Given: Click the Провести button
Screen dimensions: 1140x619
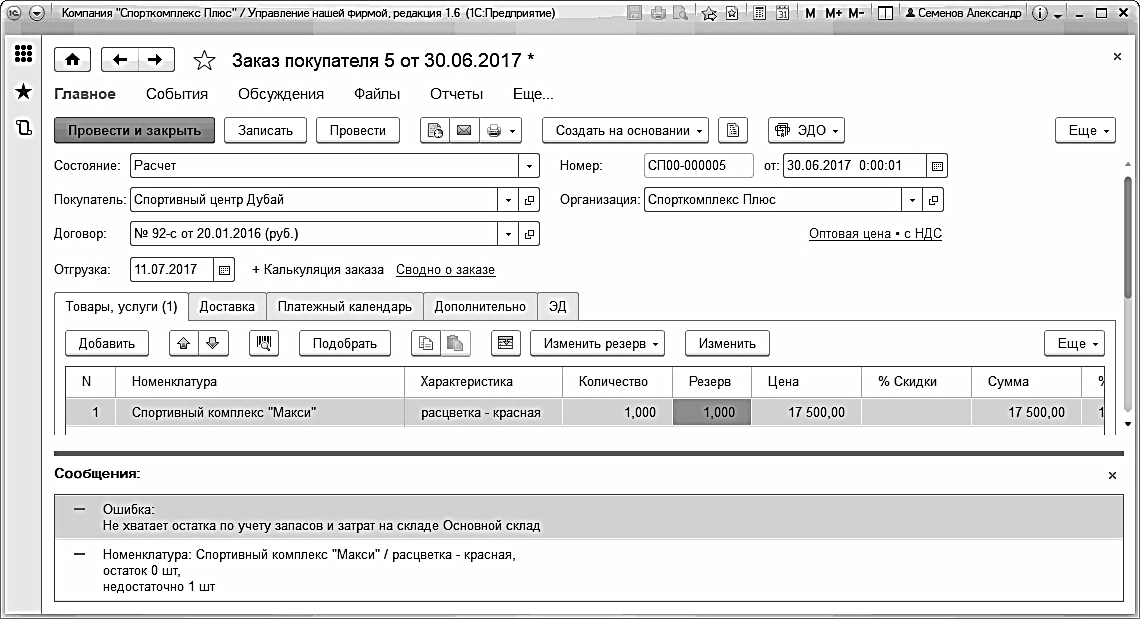Looking at the screenshot, I should click(x=358, y=131).
